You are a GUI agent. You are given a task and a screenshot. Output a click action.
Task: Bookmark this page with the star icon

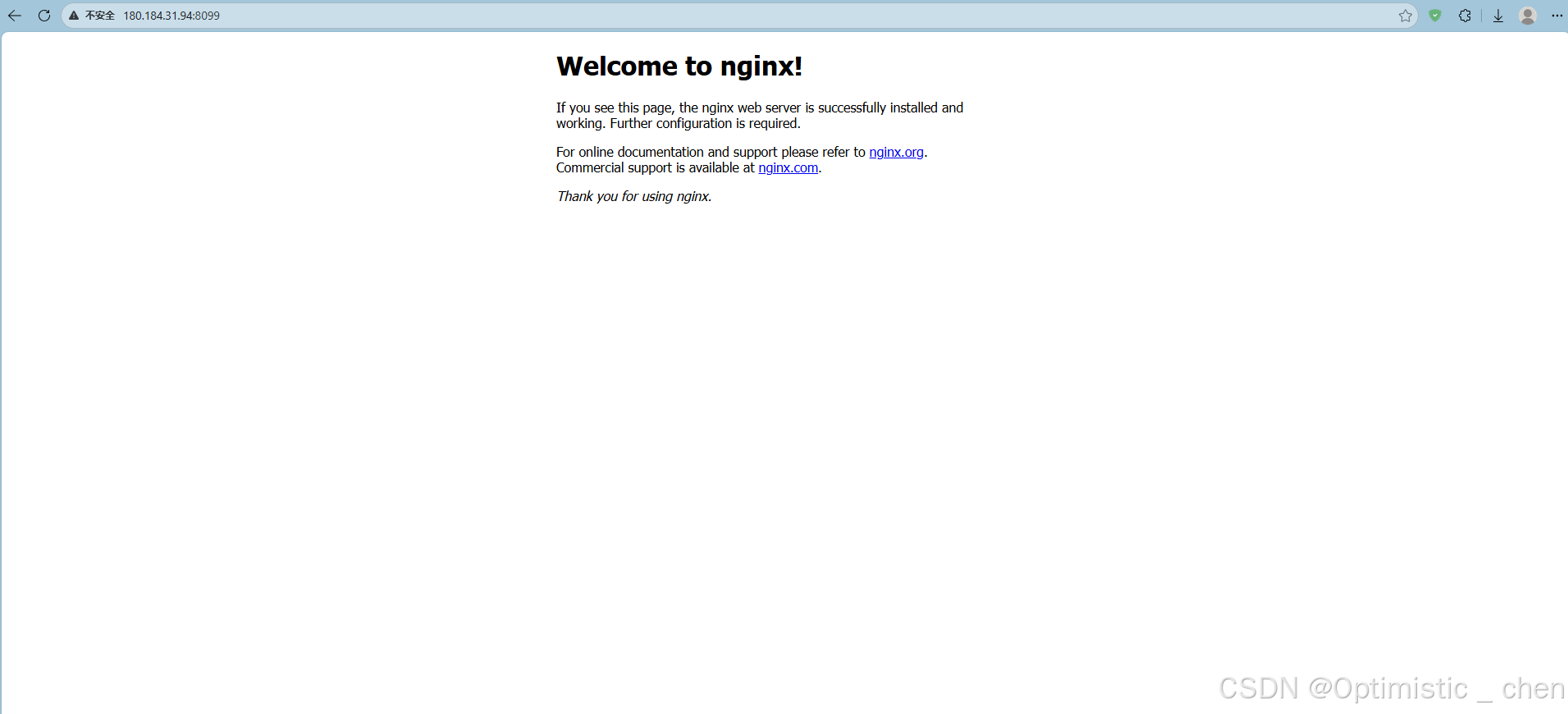click(x=1405, y=16)
